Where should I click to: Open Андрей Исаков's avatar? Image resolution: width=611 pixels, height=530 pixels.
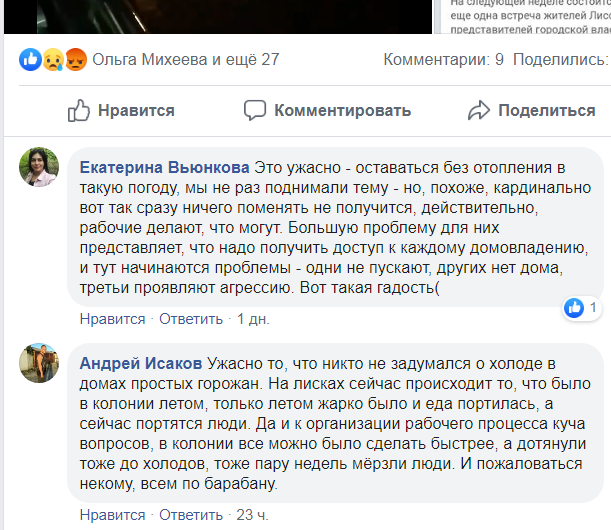(39, 363)
